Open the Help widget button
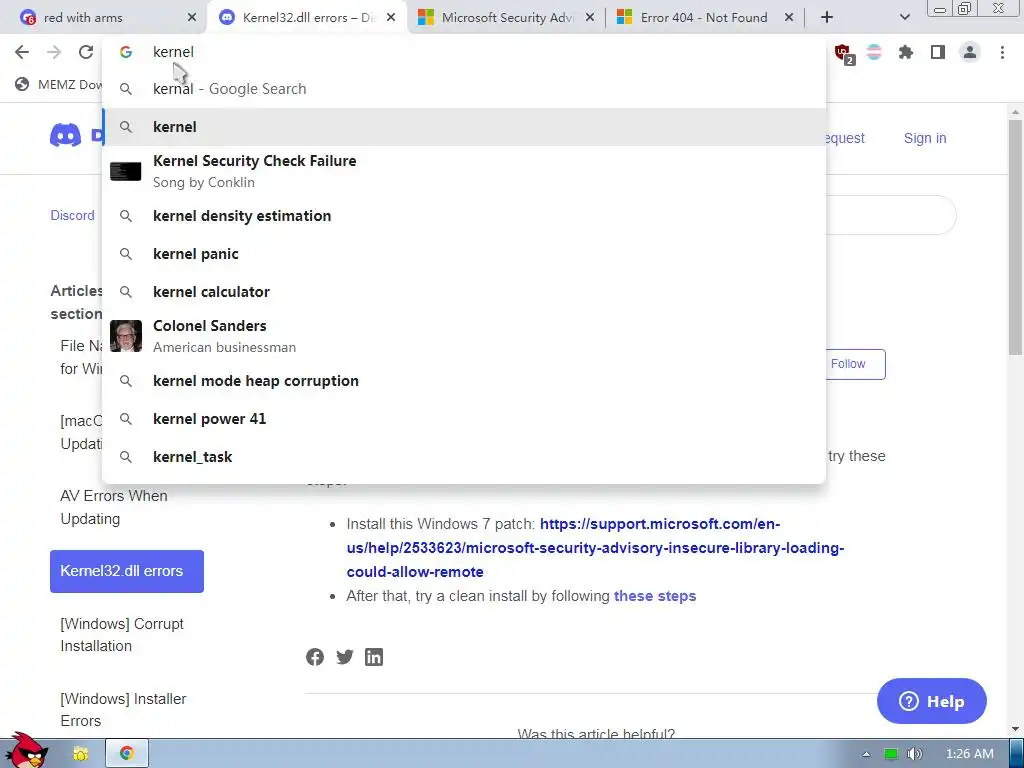Image resolution: width=1024 pixels, height=768 pixels. (931, 701)
